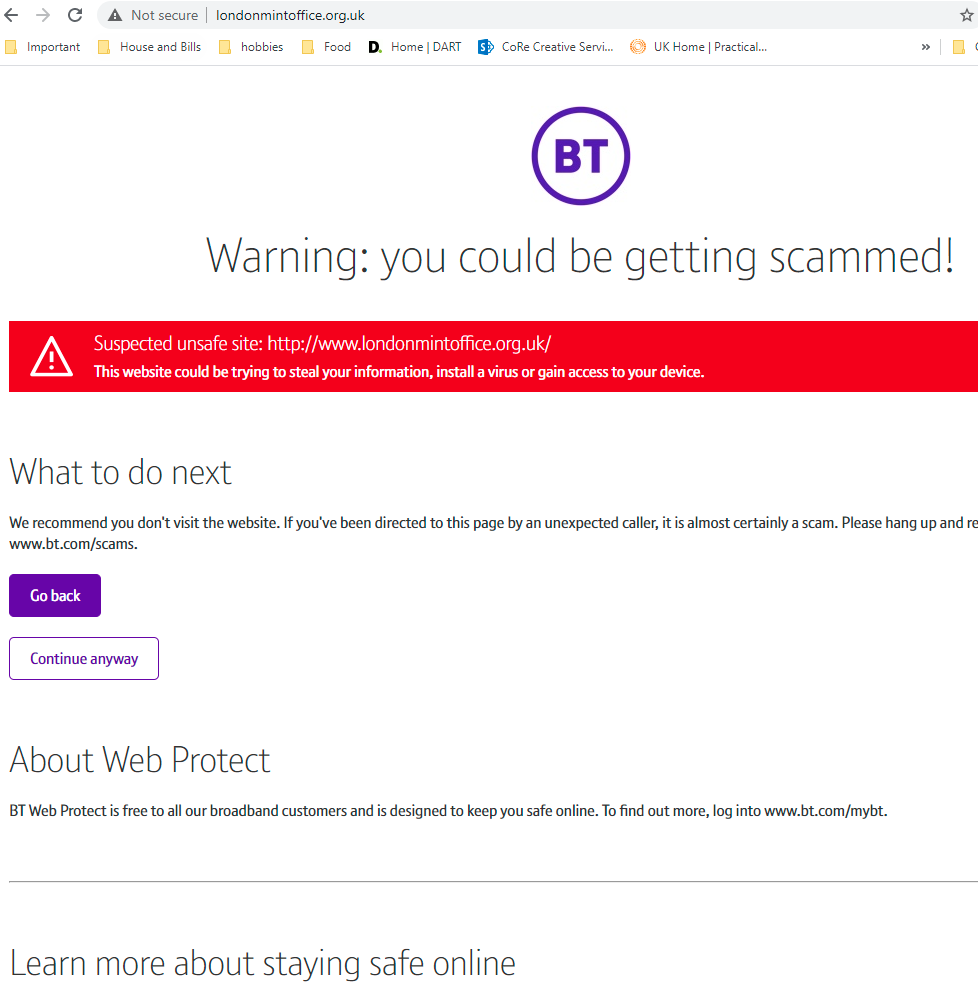Click the Continue anyway button

84,658
